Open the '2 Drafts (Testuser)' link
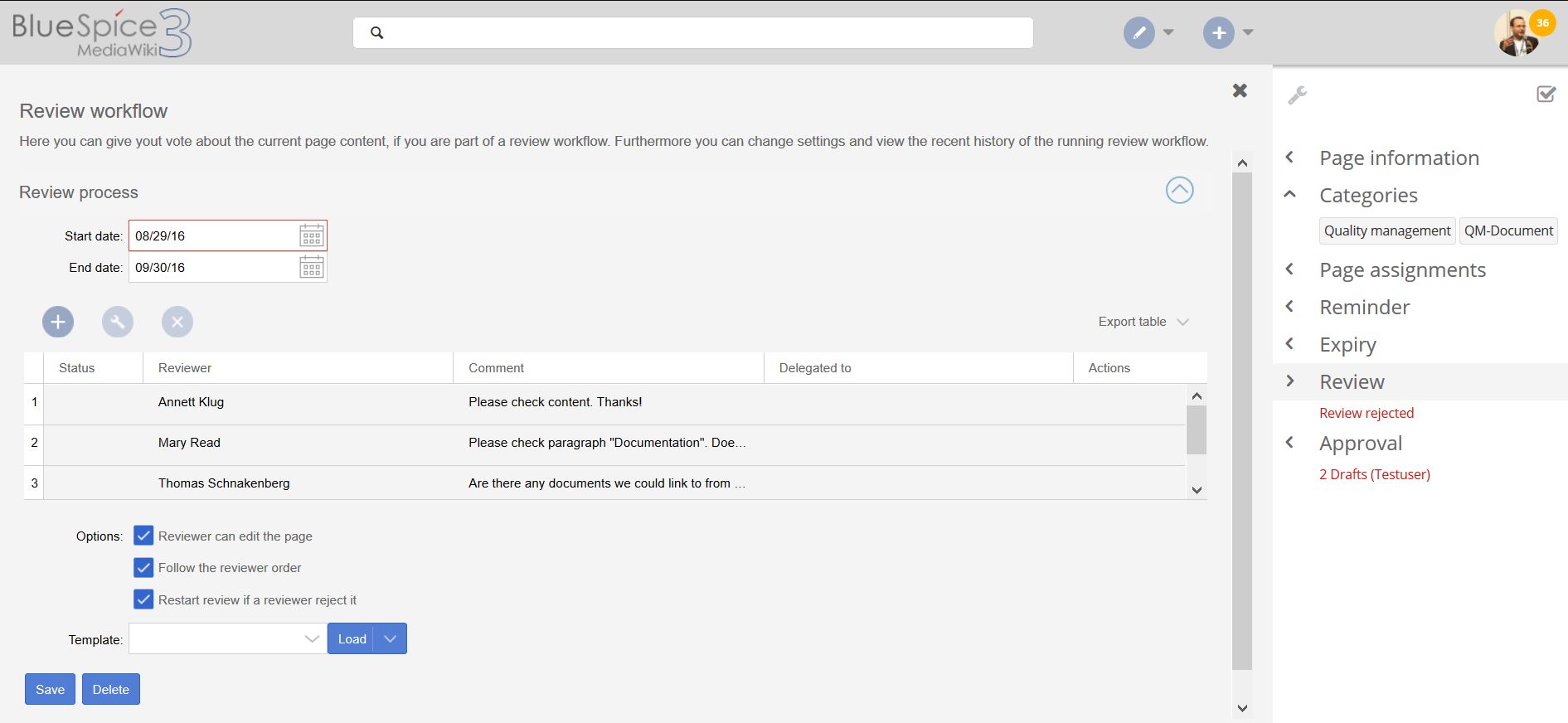 coord(1374,474)
